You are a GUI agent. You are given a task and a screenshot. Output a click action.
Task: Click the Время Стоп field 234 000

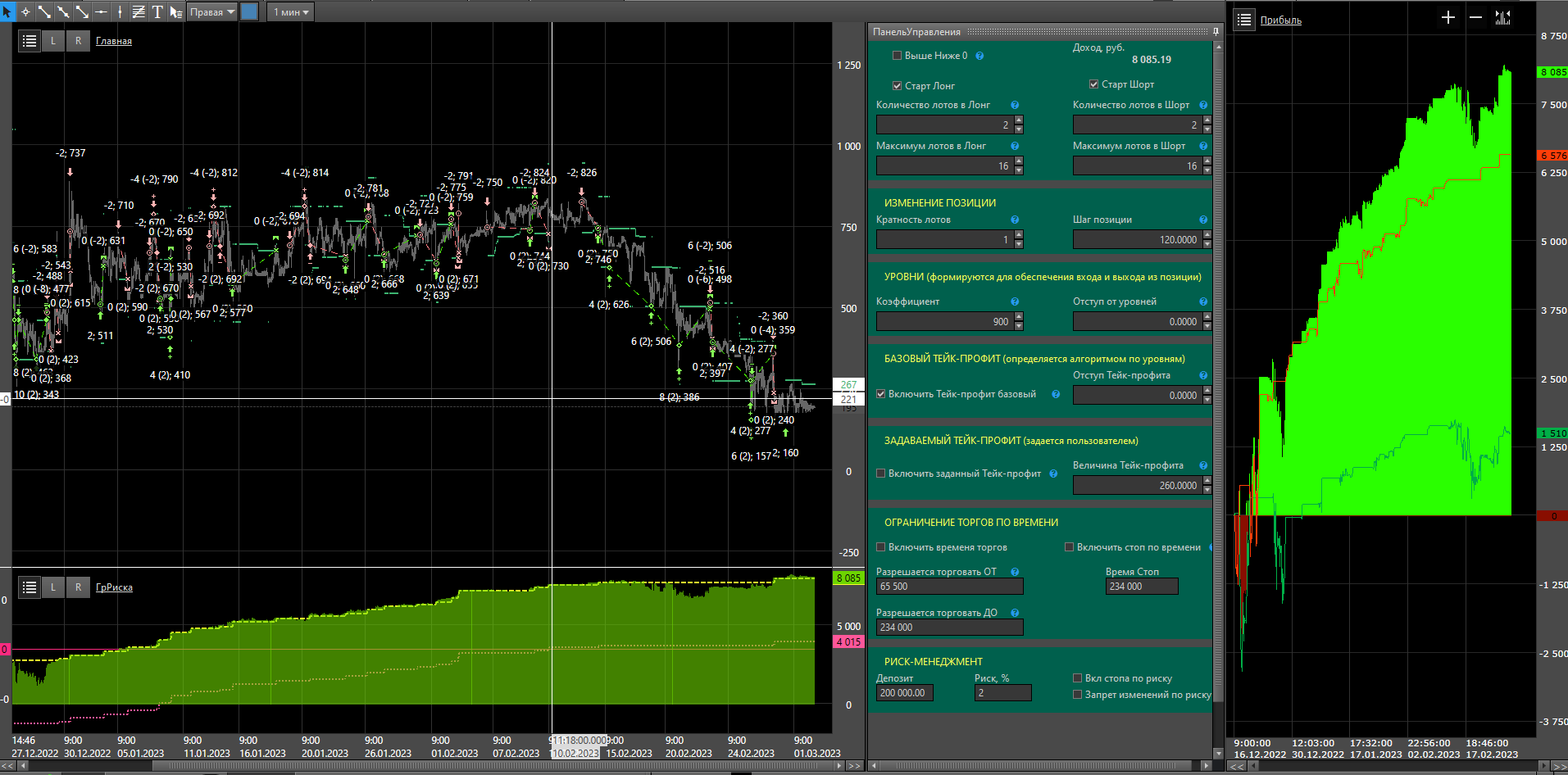click(1142, 587)
